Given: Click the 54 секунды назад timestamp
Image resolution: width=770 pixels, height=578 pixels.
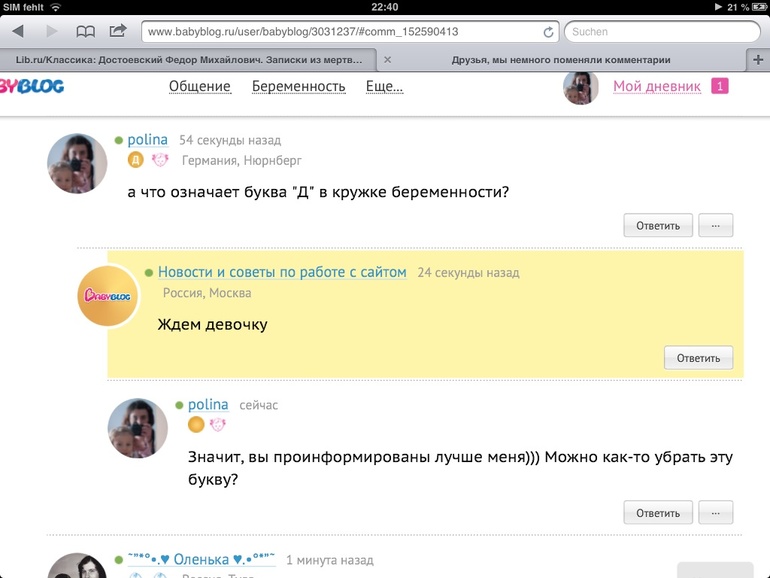Looking at the screenshot, I should [230, 140].
